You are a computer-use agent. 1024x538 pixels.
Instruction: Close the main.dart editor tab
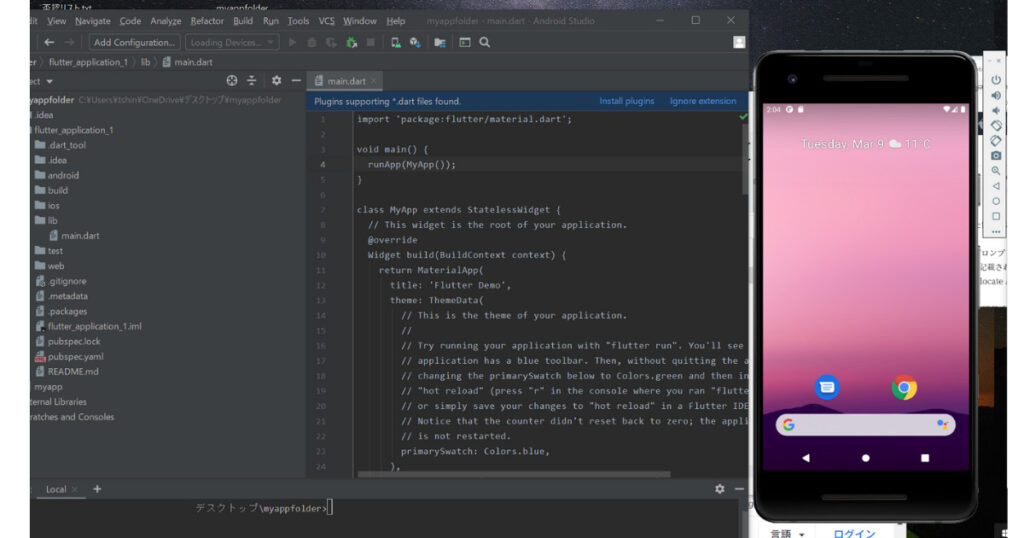tap(374, 81)
